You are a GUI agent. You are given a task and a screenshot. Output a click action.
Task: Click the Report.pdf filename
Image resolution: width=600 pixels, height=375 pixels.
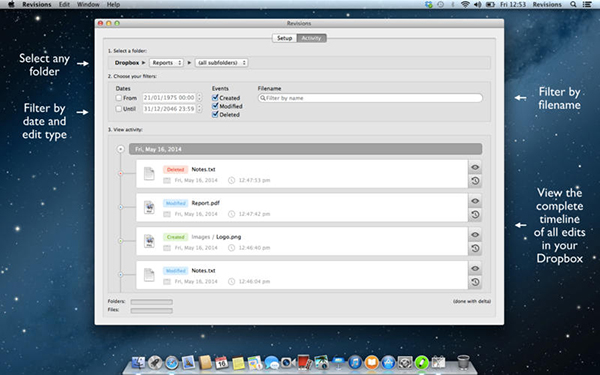205,203
